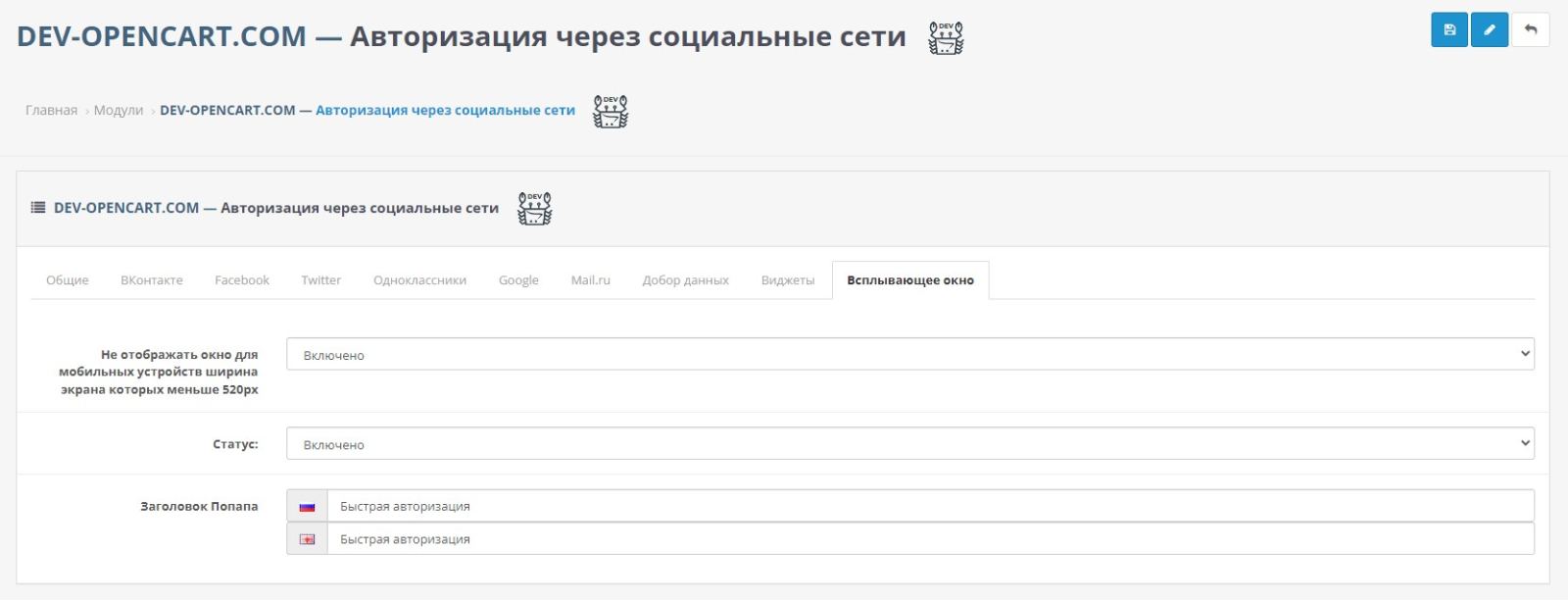Screen dimensions: 1568x601
Task: Focus the second-language popup title input field
Action: tap(931, 539)
